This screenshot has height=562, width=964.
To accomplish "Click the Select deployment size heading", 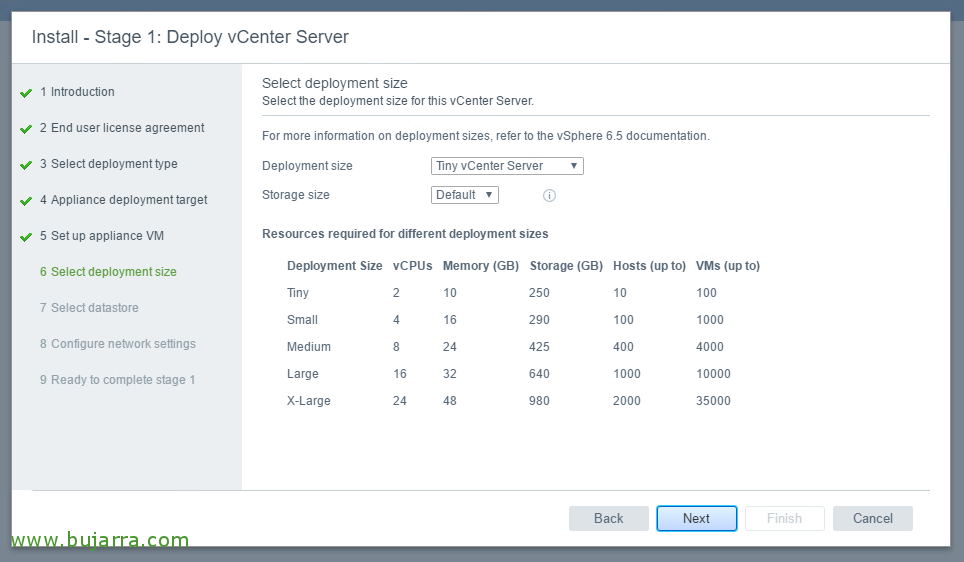I will [334, 83].
